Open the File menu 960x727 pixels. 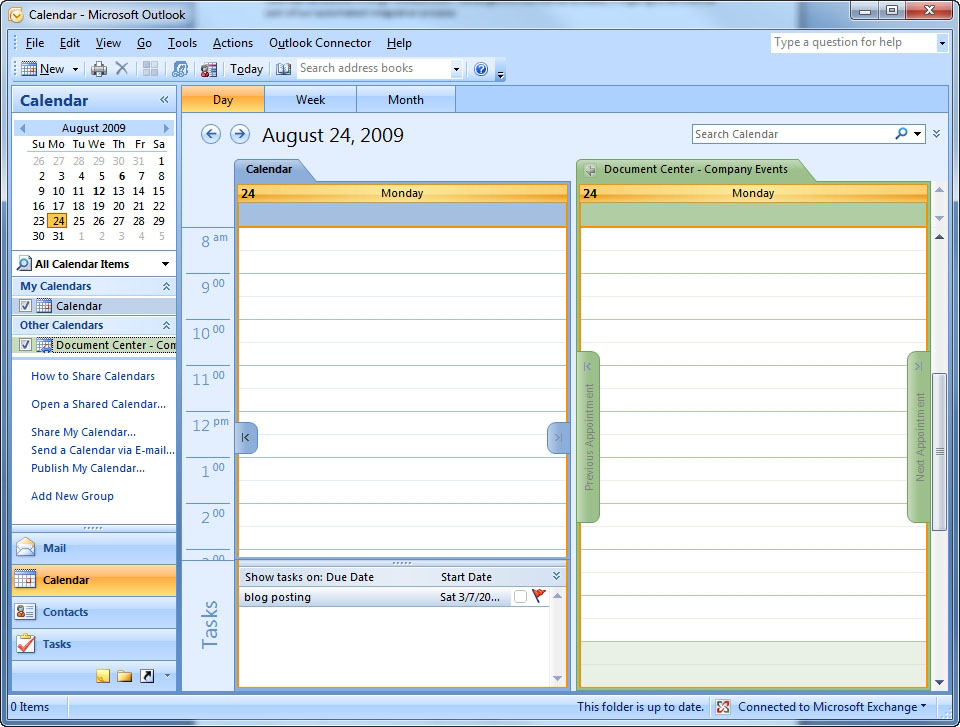[x=34, y=43]
